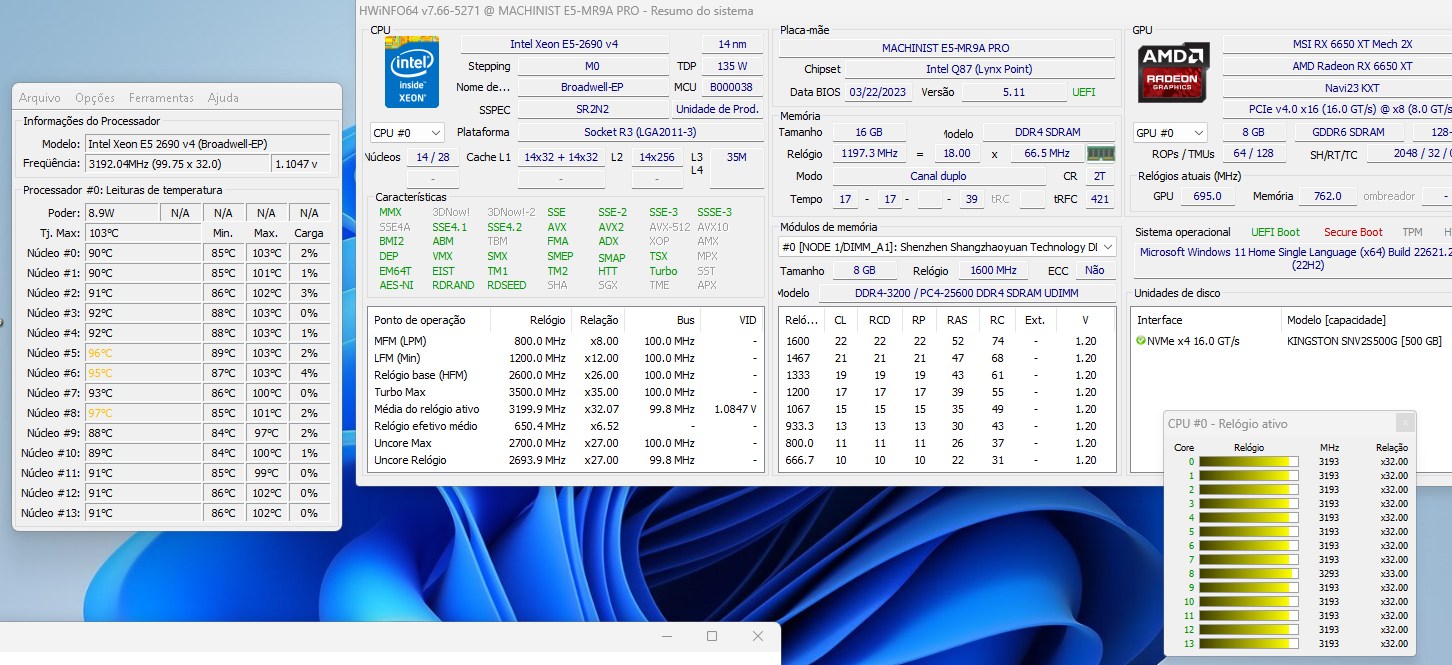
Task: Click the Intel Xeon logo in HWiNFO
Action: click(x=412, y=72)
